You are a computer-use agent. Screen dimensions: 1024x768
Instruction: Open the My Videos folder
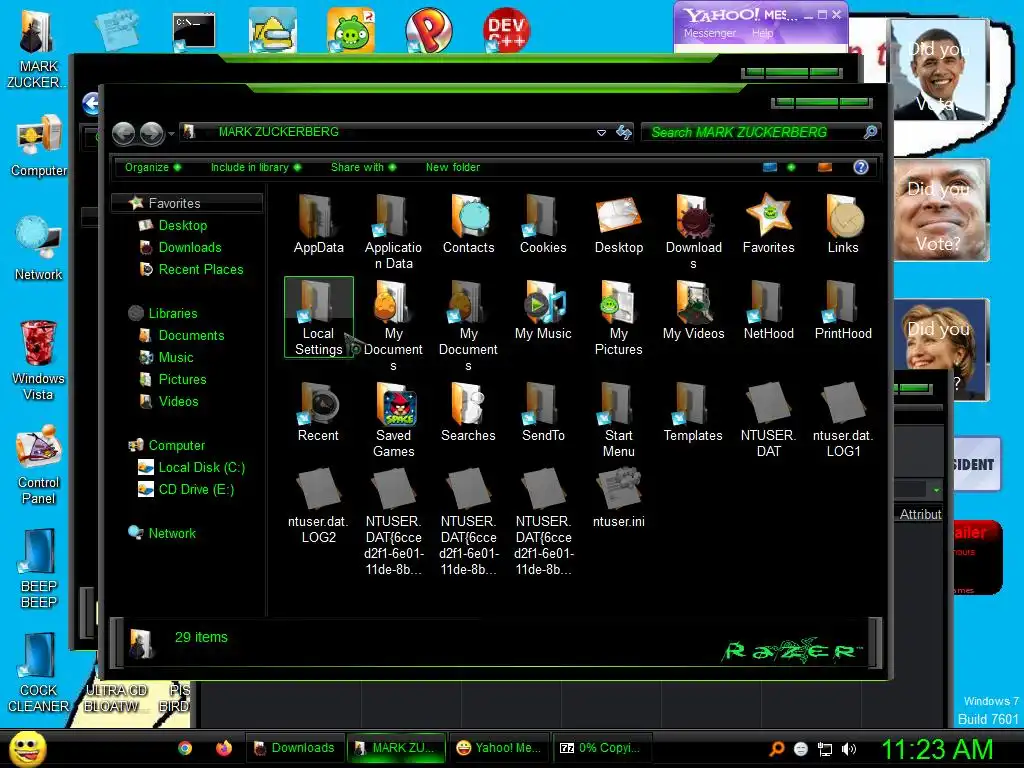694,310
